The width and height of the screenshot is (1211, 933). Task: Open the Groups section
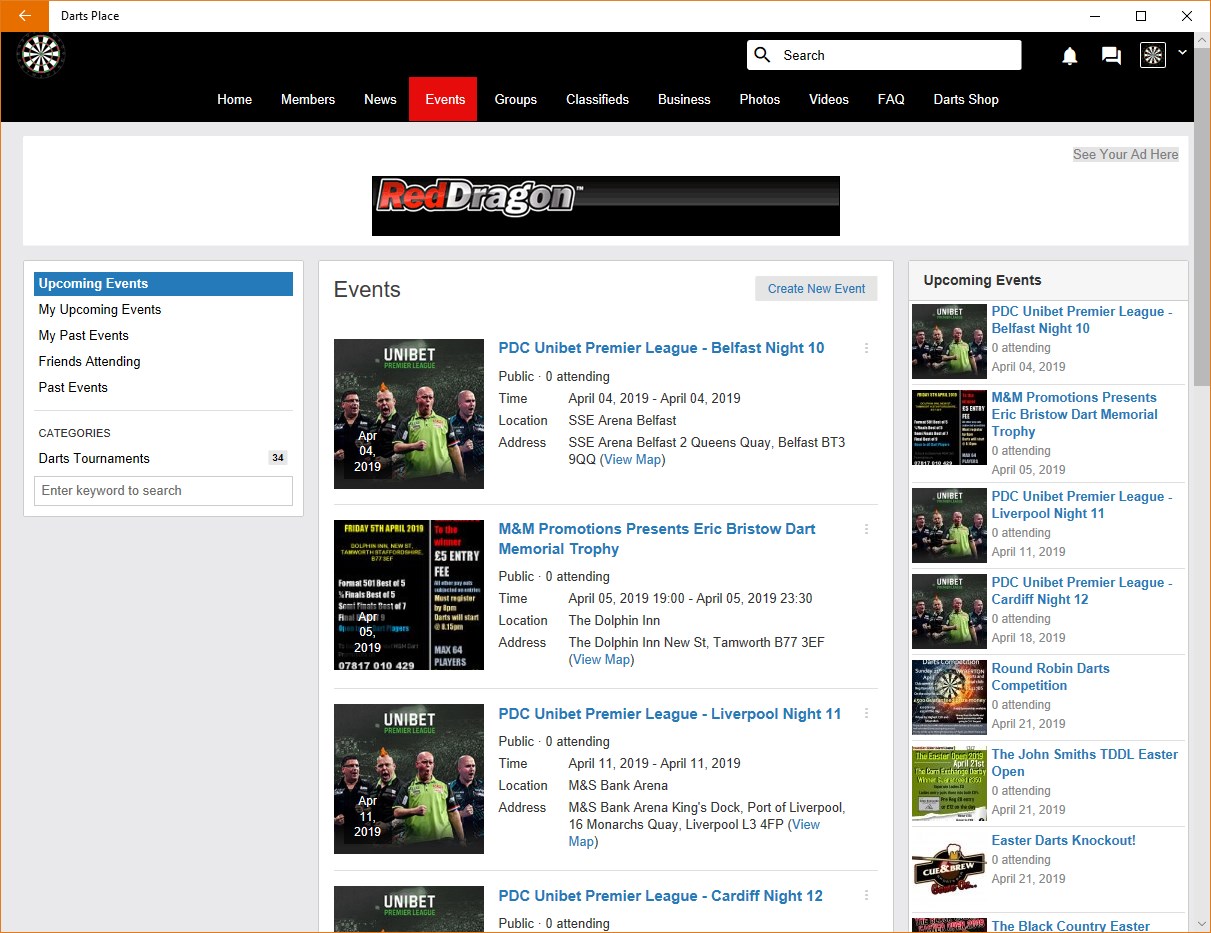(516, 99)
